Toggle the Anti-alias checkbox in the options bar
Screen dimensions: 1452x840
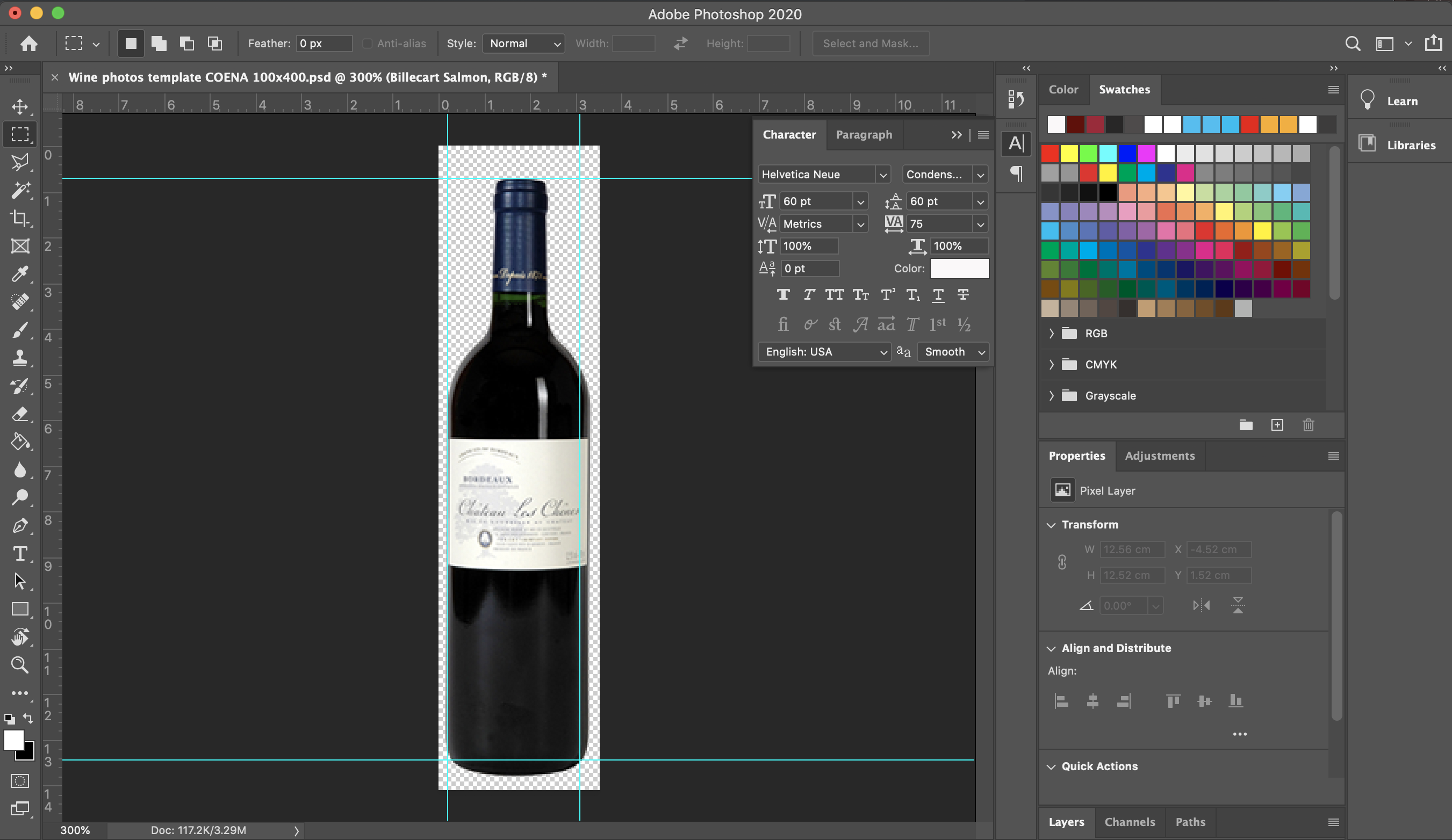pos(367,43)
